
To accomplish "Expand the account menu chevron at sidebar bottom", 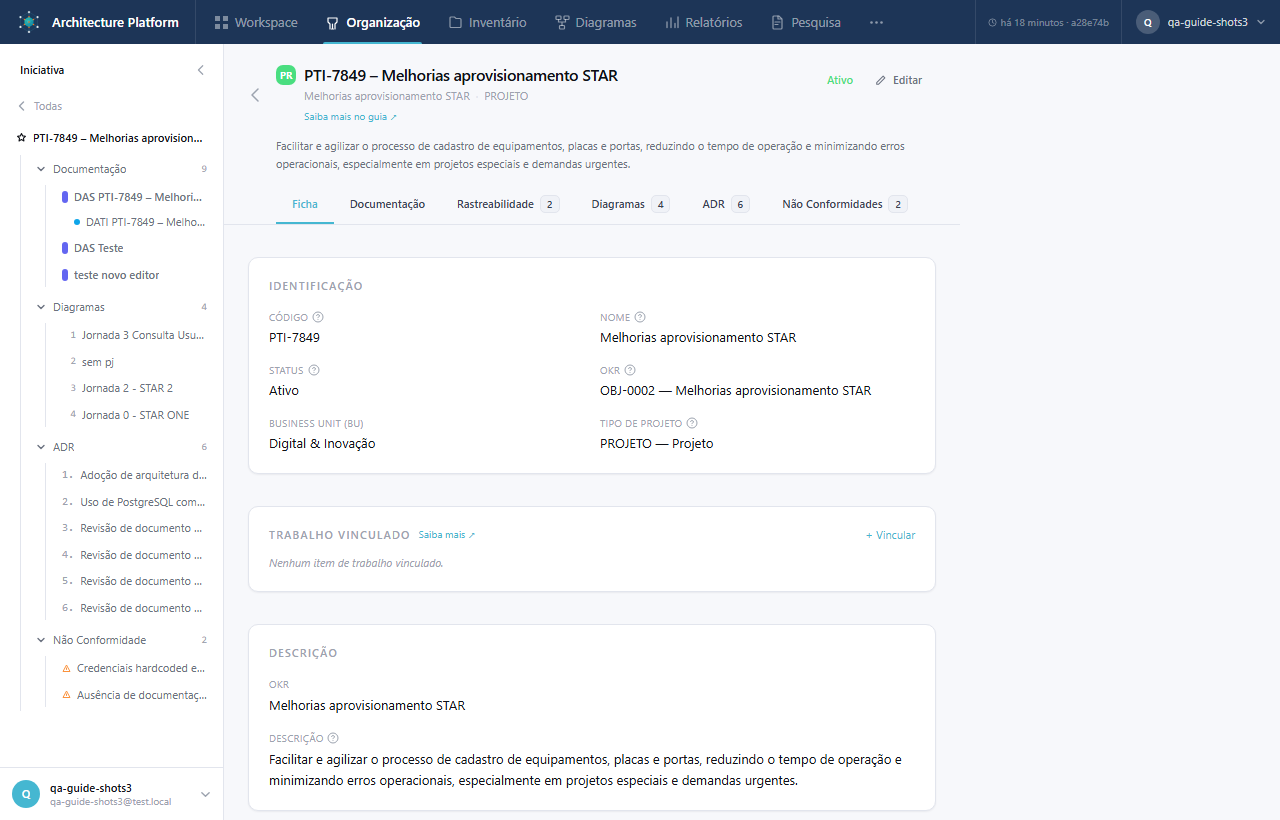I will pyautogui.click(x=206, y=794).
